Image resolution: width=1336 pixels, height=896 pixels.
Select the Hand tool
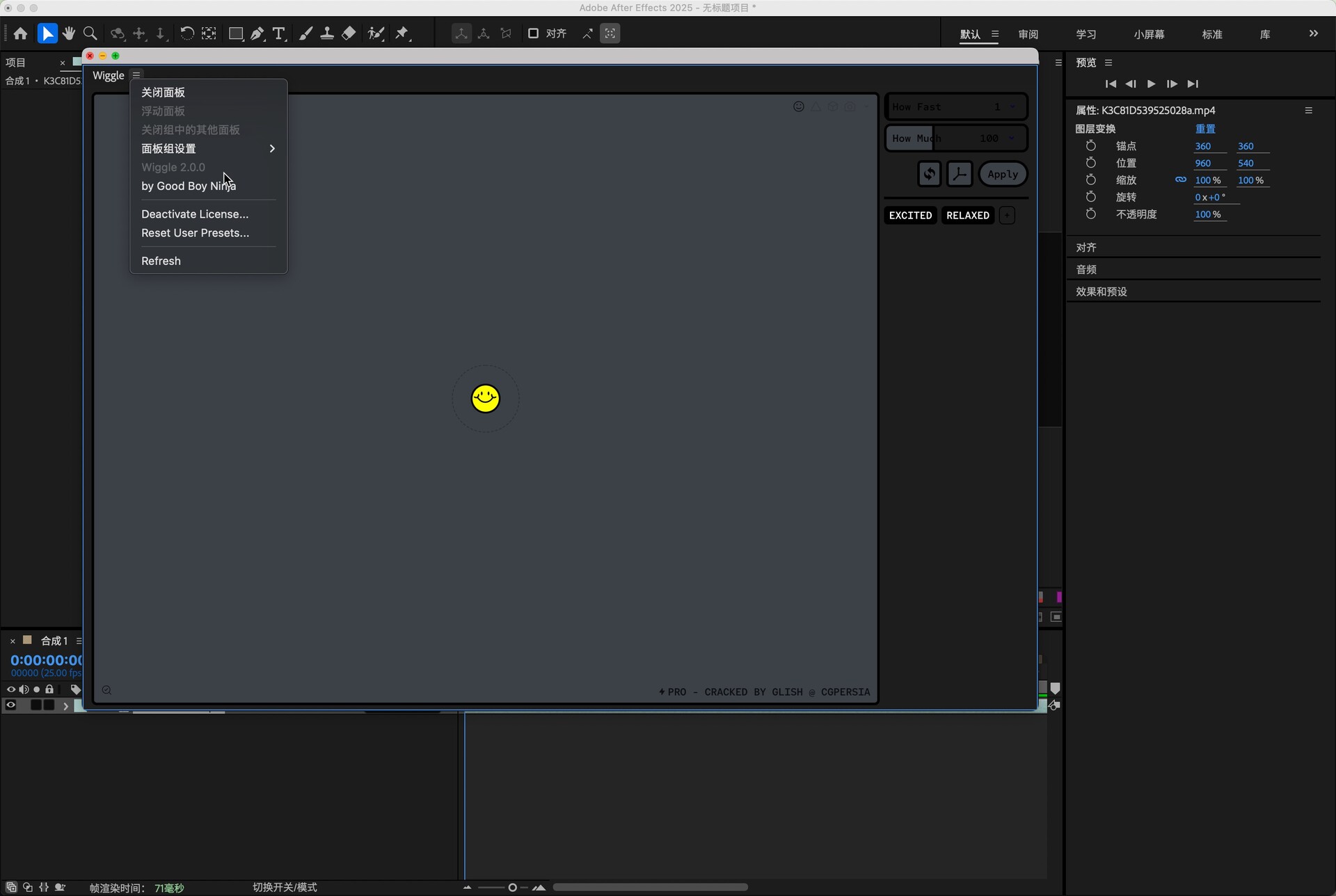coord(68,33)
